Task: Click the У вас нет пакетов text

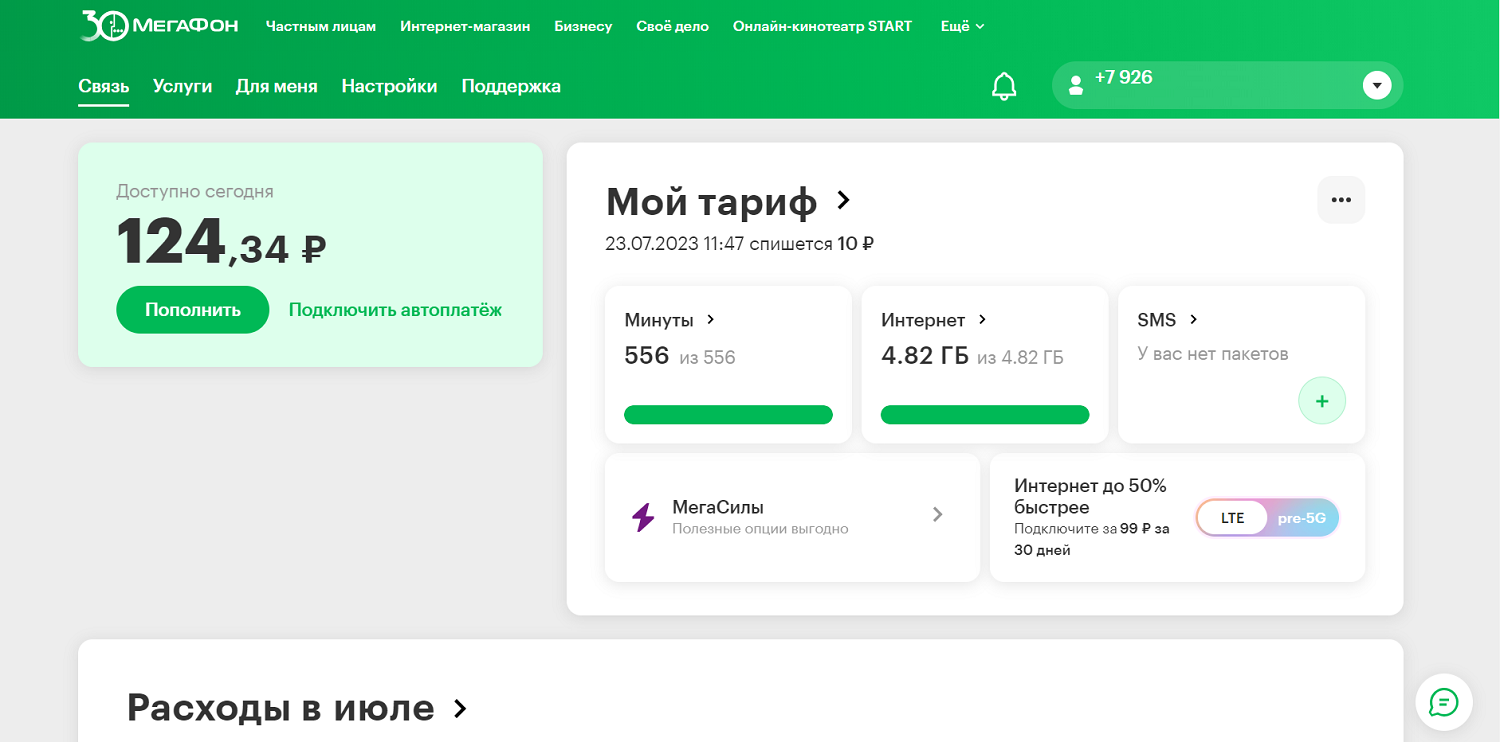Action: pos(1213,354)
